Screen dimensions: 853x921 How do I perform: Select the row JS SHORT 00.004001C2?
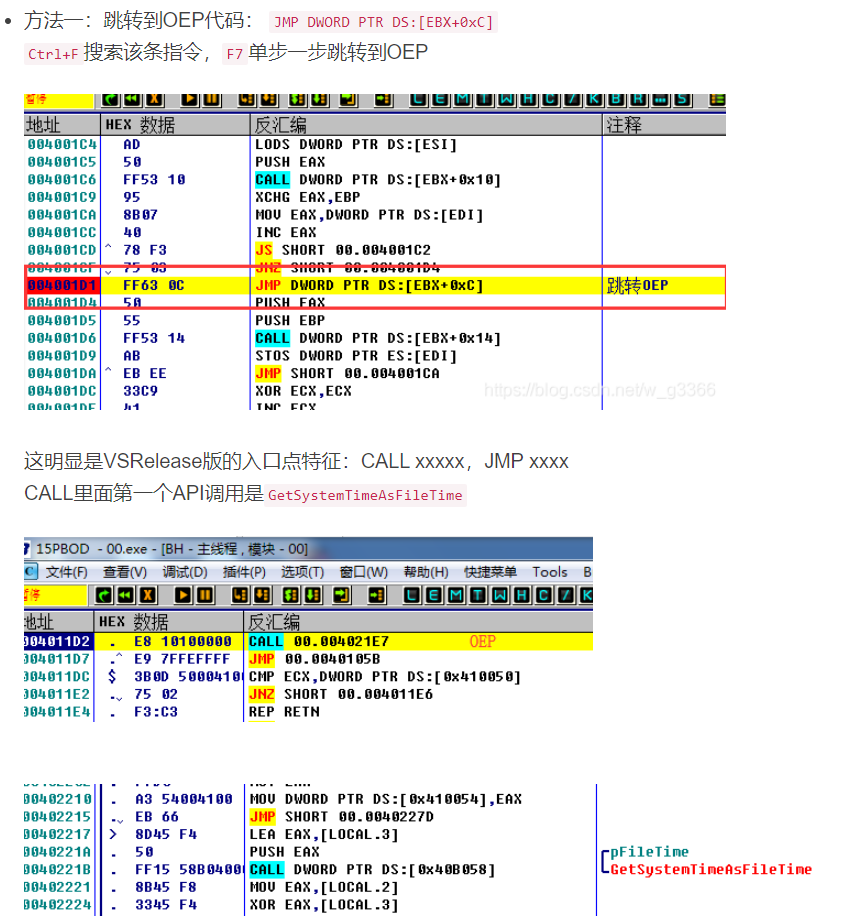[375, 250]
